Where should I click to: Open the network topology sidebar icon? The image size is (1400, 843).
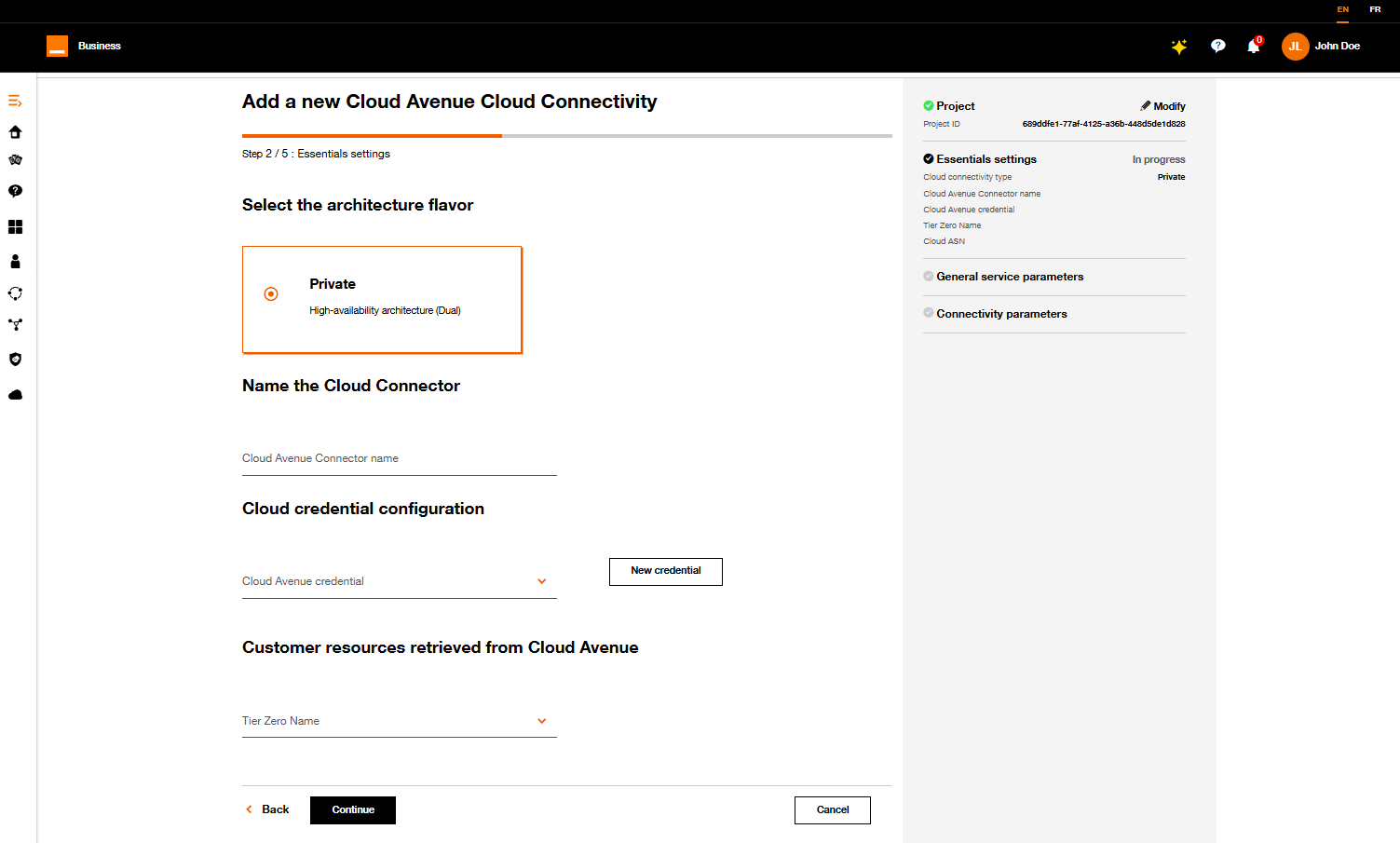tap(15, 325)
